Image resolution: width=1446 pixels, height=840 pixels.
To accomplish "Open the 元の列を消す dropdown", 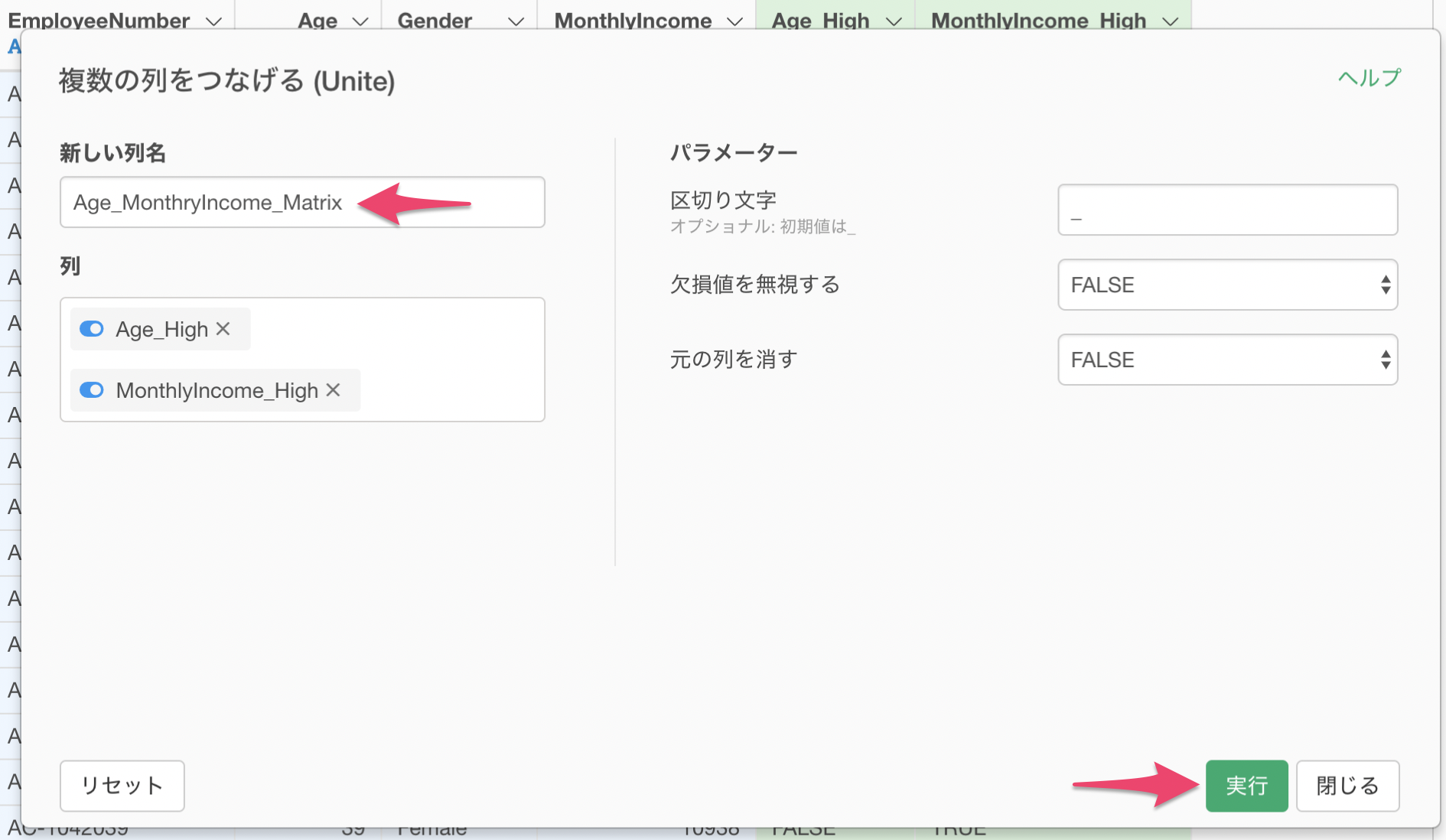I will point(1226,360).
